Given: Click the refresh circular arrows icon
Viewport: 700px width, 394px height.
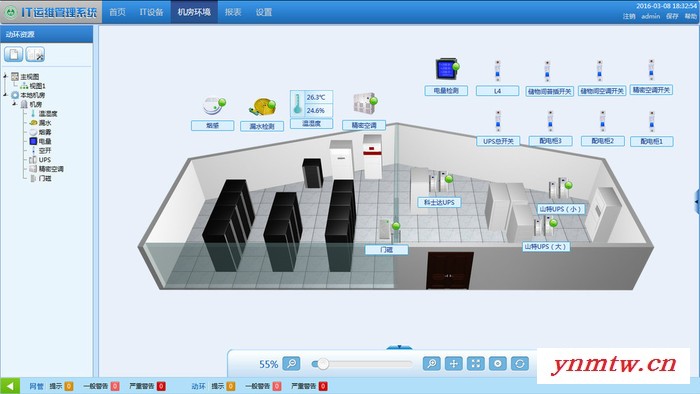Looking at the screenshot, I should point(520,364).
